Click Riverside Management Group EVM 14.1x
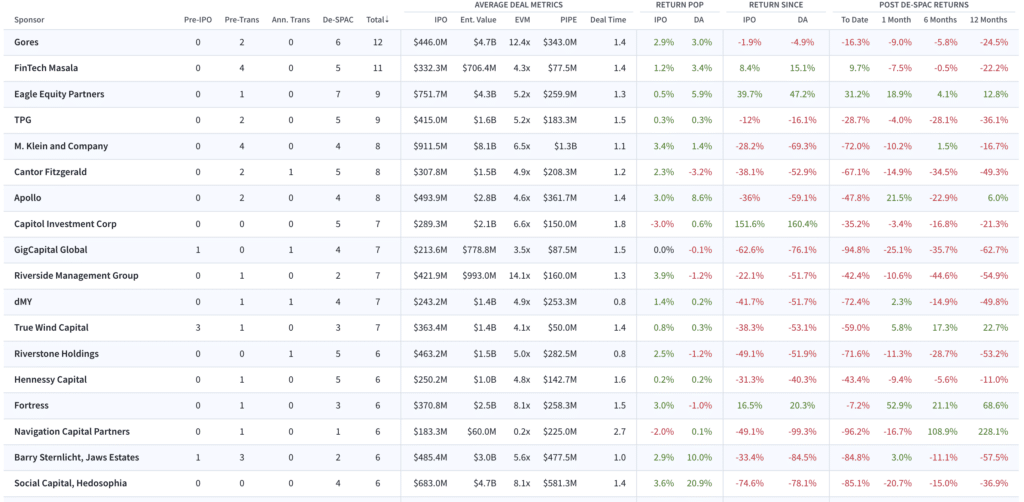1024x502 pixels. click(519, 275)
